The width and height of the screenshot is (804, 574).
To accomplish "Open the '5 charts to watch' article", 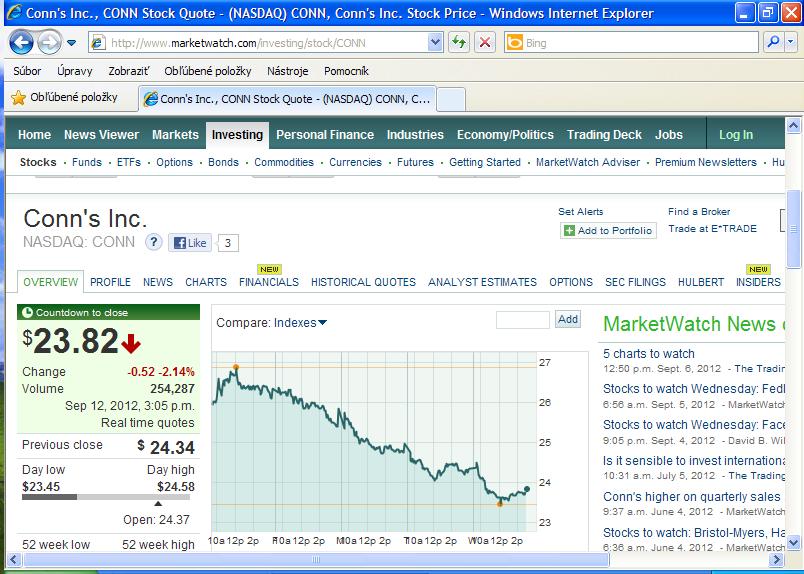I will pos(649,353).
